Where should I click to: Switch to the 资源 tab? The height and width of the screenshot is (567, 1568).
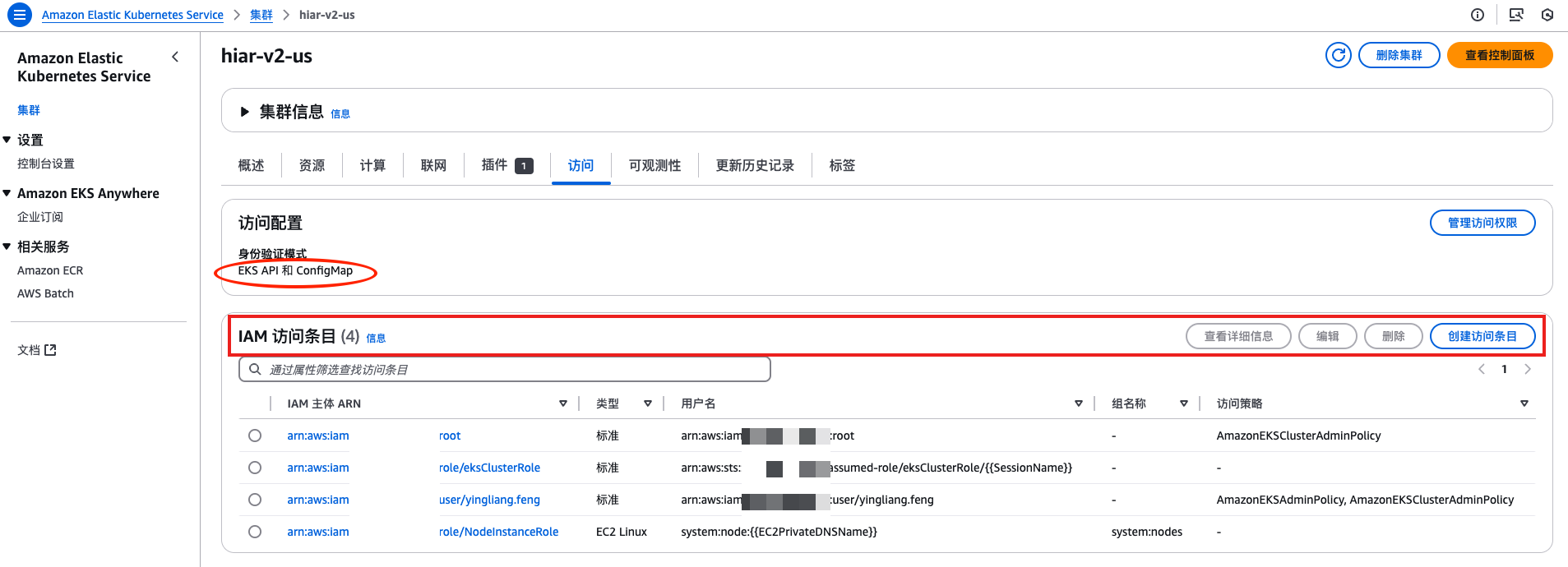(312, 165)
